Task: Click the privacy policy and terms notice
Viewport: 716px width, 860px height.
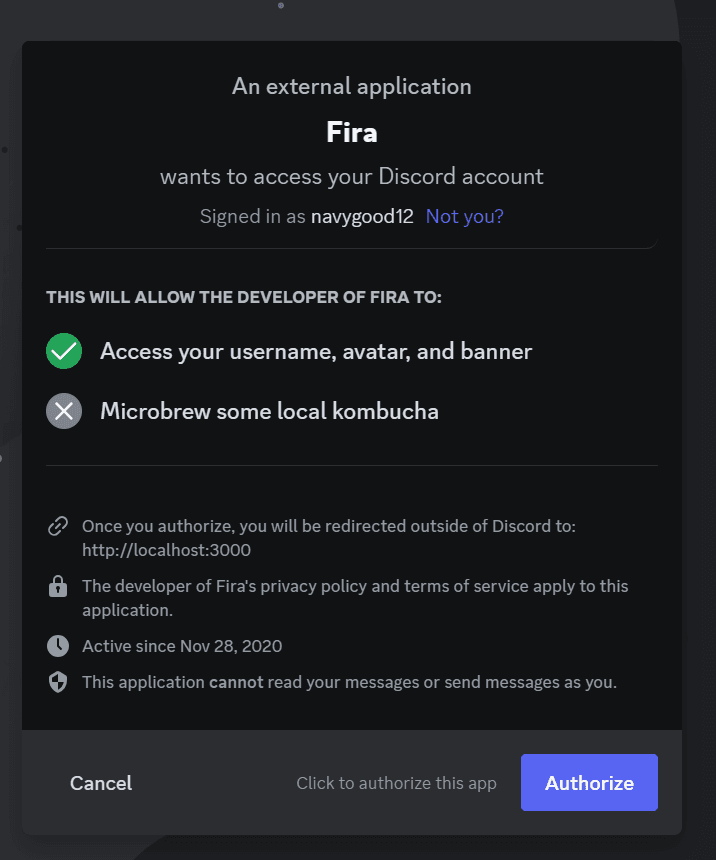Action: coord(355,597)
